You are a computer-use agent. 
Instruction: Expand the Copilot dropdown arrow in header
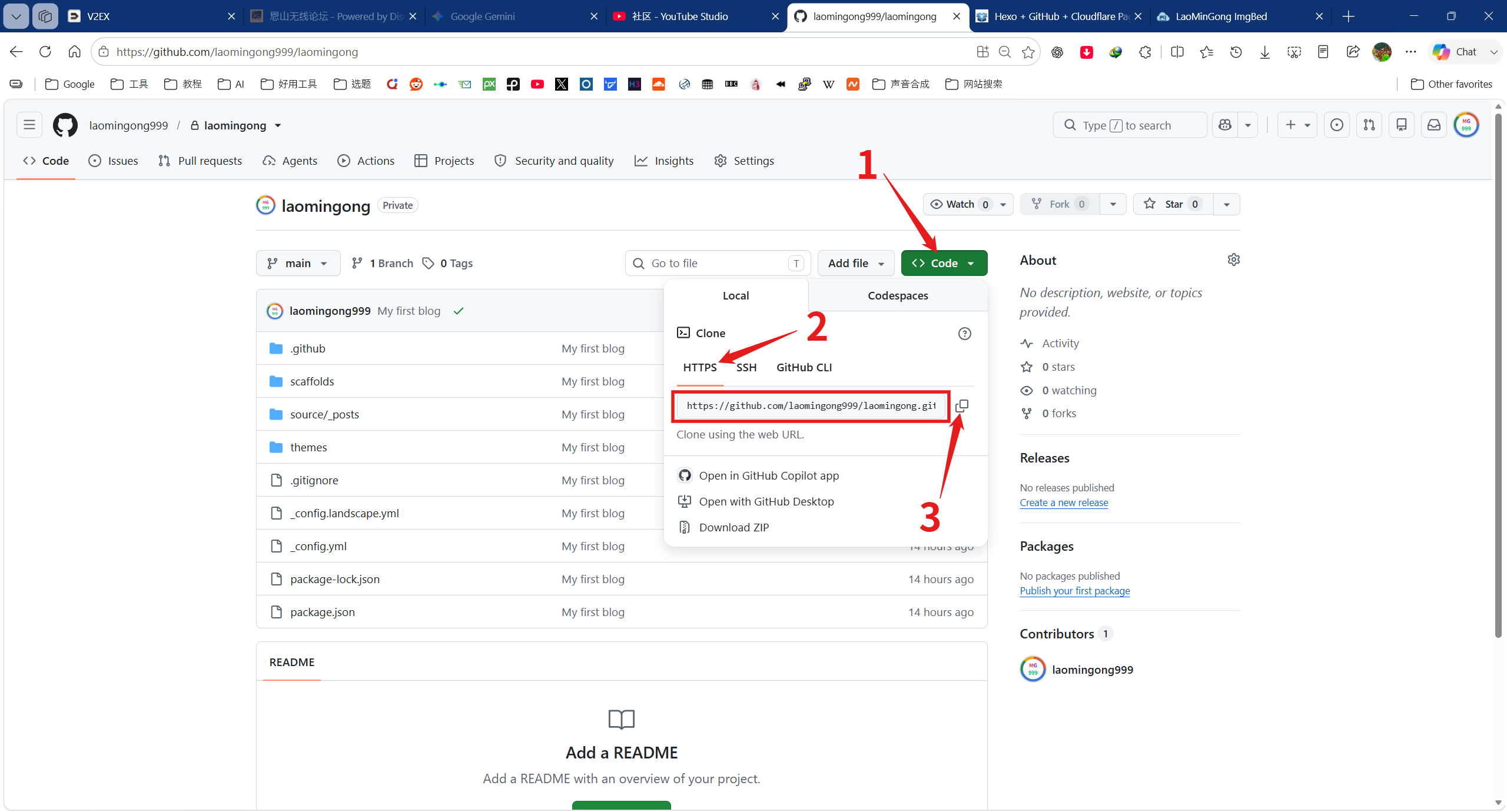(1247, 125)
